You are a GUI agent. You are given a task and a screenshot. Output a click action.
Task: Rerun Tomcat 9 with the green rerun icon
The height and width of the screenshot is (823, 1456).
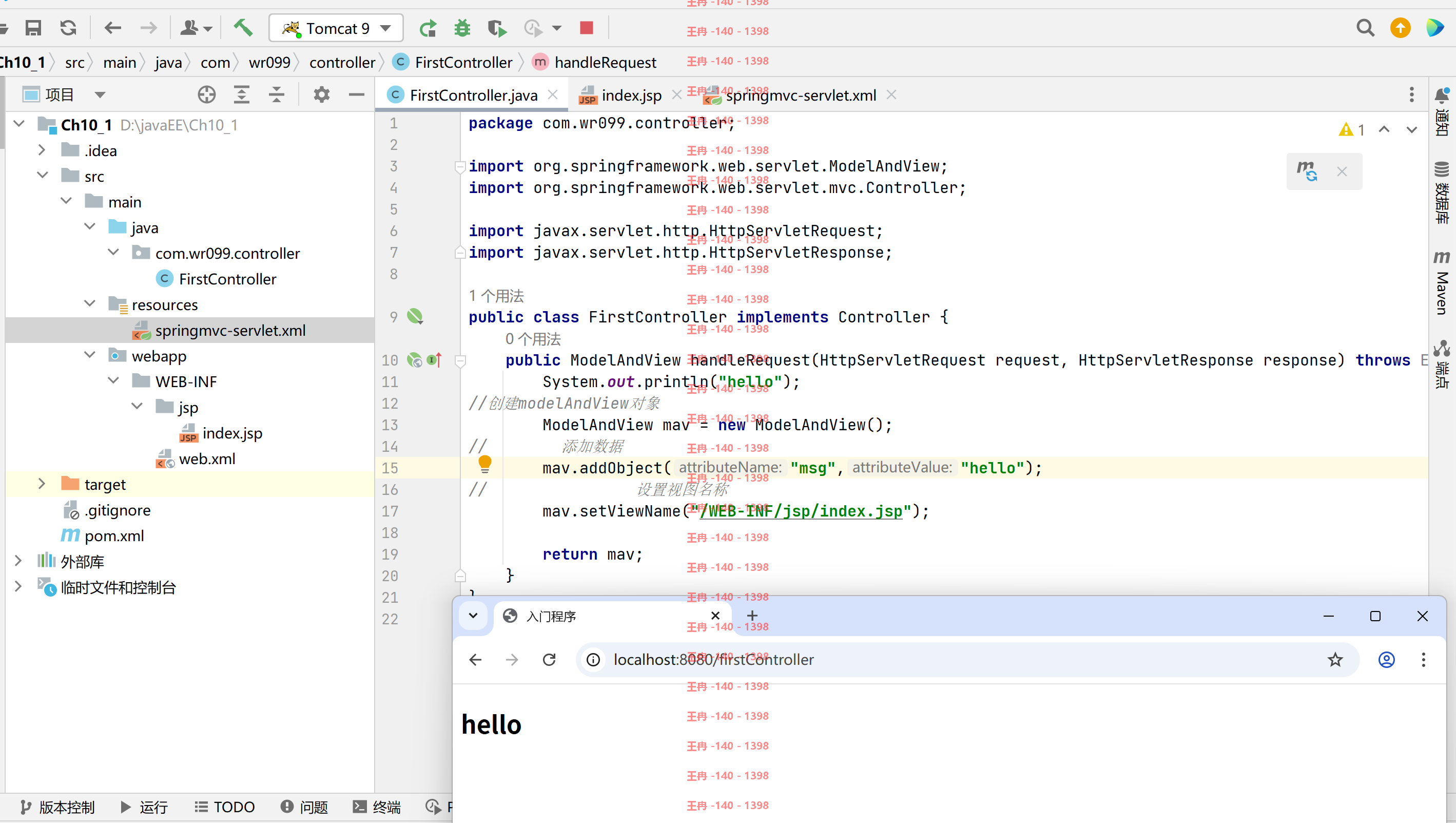tap(428, 28)
